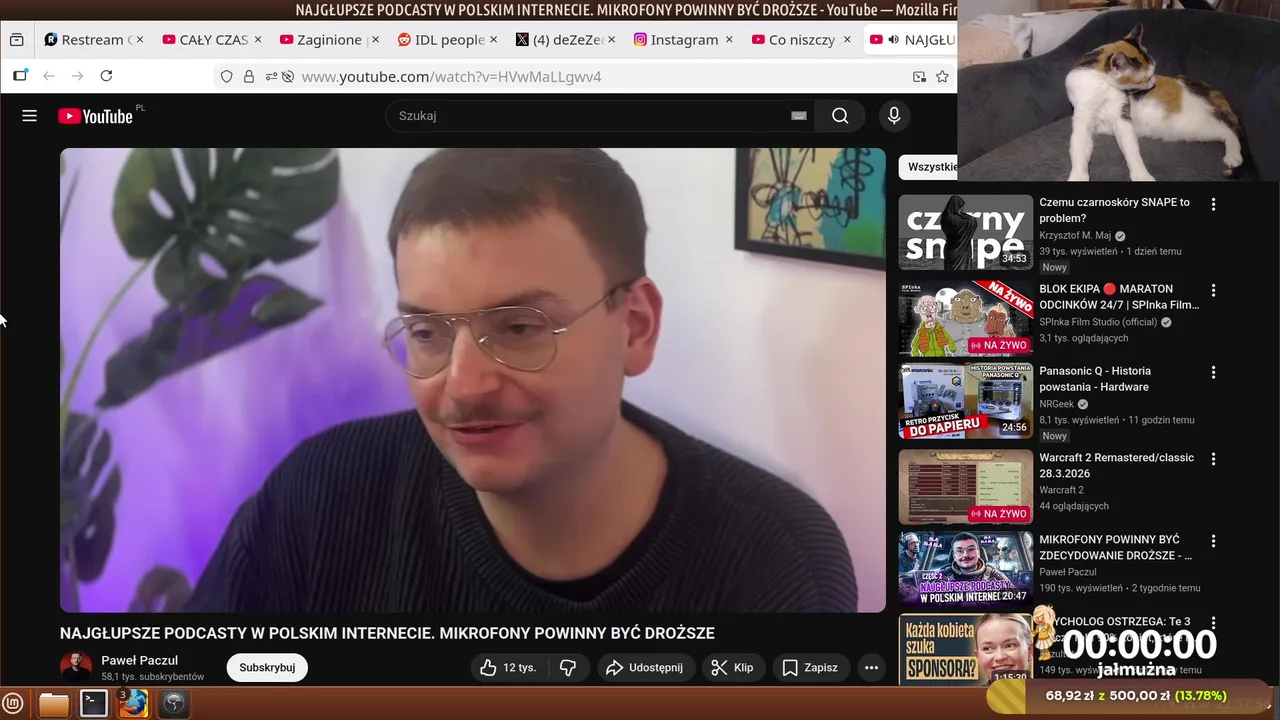Save the video with the Zapisz button
Screen dimensions: 1280x720
point(810,668)
